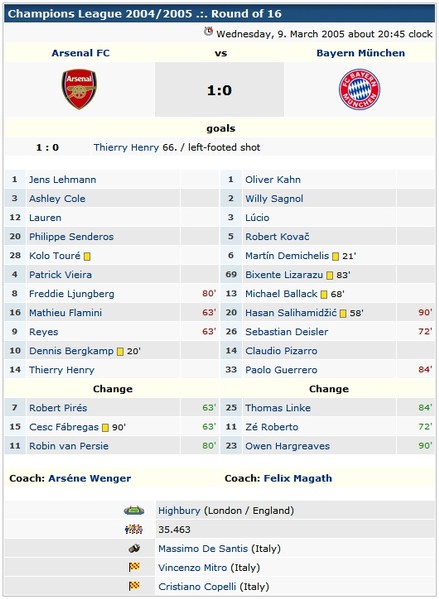This screenshot has width=439, height=599.
Task: Open coach Arséne Wenger's profile
Action: tap(89, 478)
